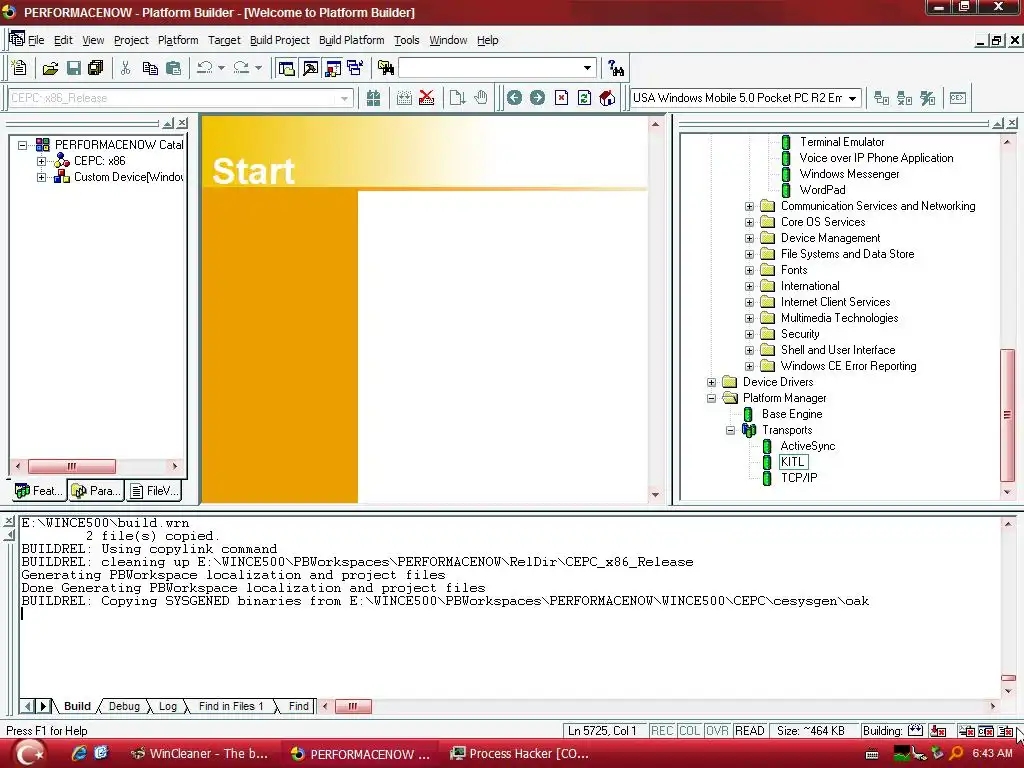The image size is (1024, 768).
Task: Click the Build and Sysgen keyboard-like icon
Action: 404,98
